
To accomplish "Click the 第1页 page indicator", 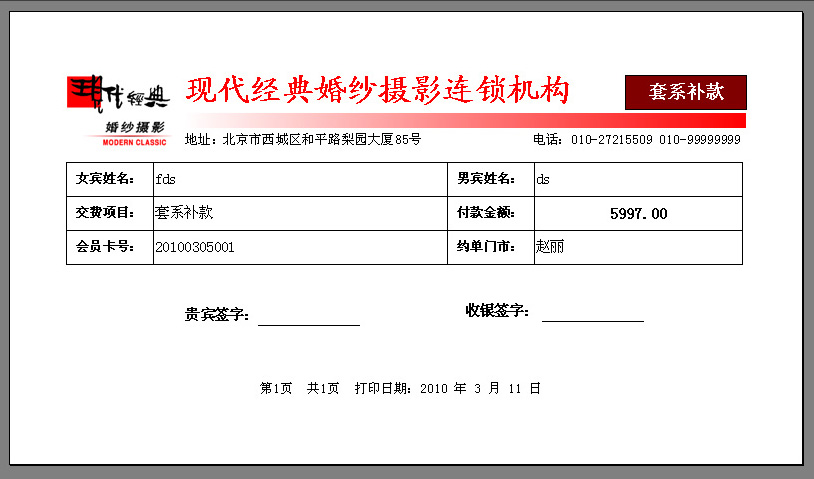I will point(276,388).
